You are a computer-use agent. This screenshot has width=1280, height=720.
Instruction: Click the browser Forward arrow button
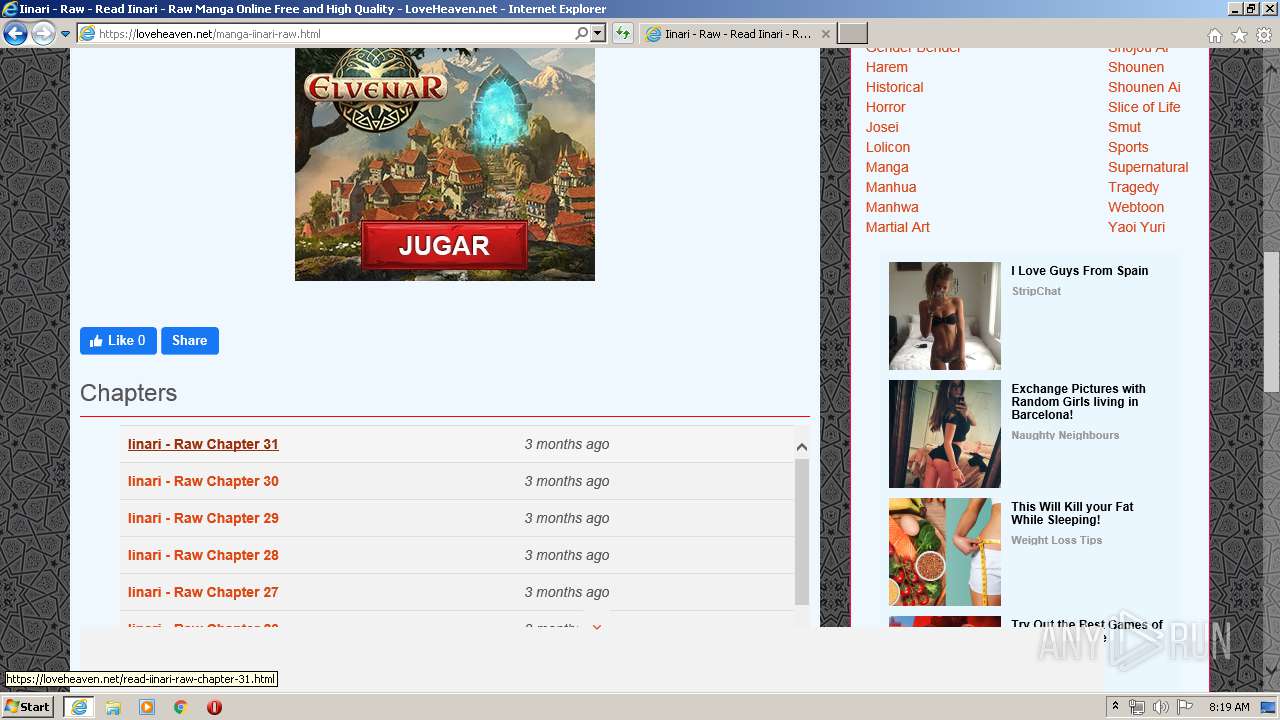tap(43, 34)
